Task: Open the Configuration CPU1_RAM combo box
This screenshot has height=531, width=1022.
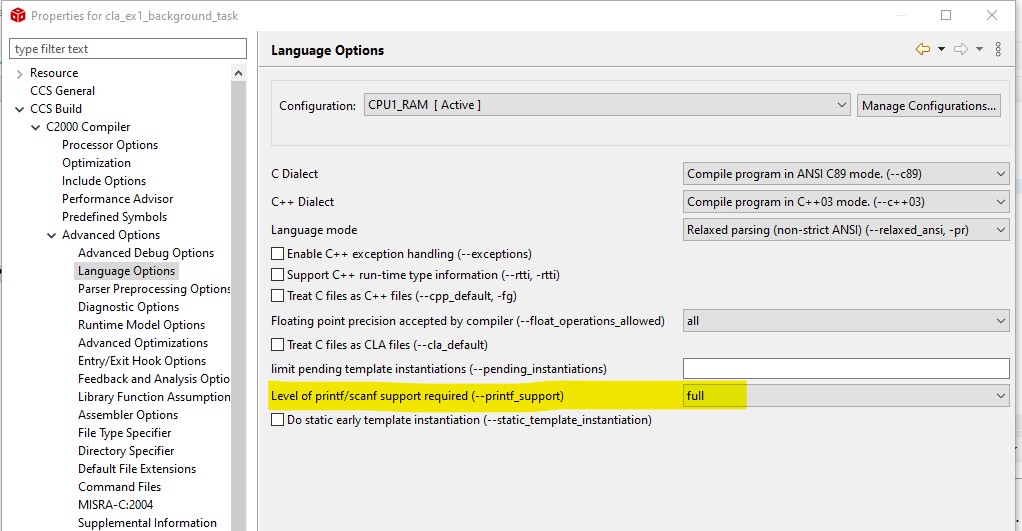Action: tap(607, 105)
